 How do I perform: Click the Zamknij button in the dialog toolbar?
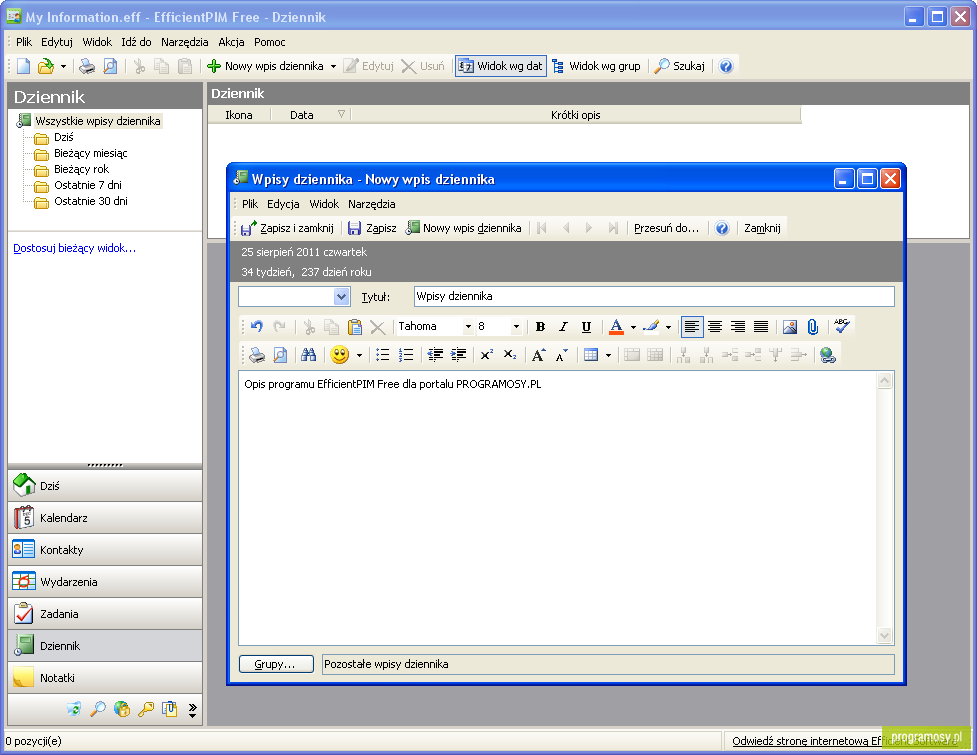[x=762, y=228]
